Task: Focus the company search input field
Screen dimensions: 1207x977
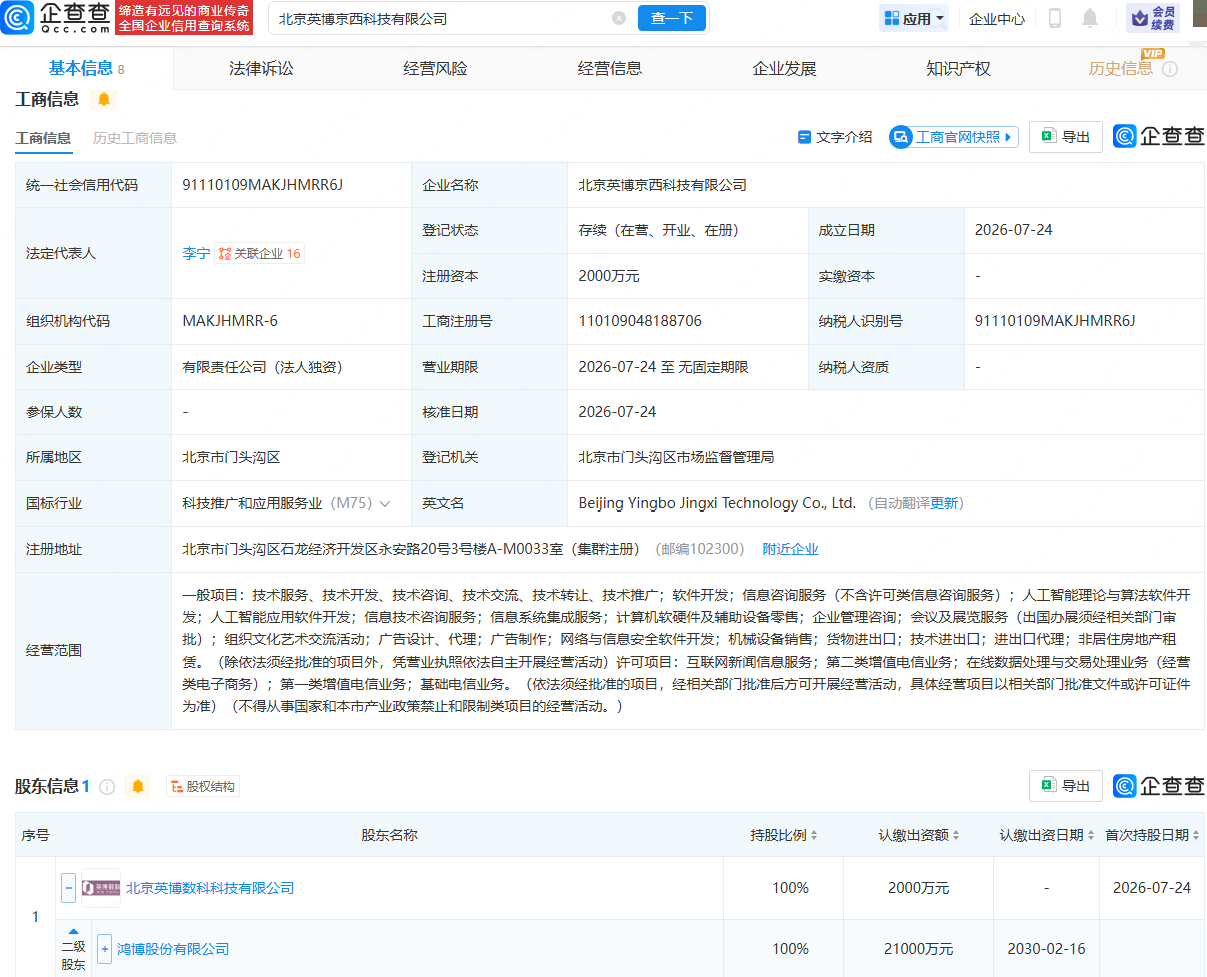Action: coord(444,18)
